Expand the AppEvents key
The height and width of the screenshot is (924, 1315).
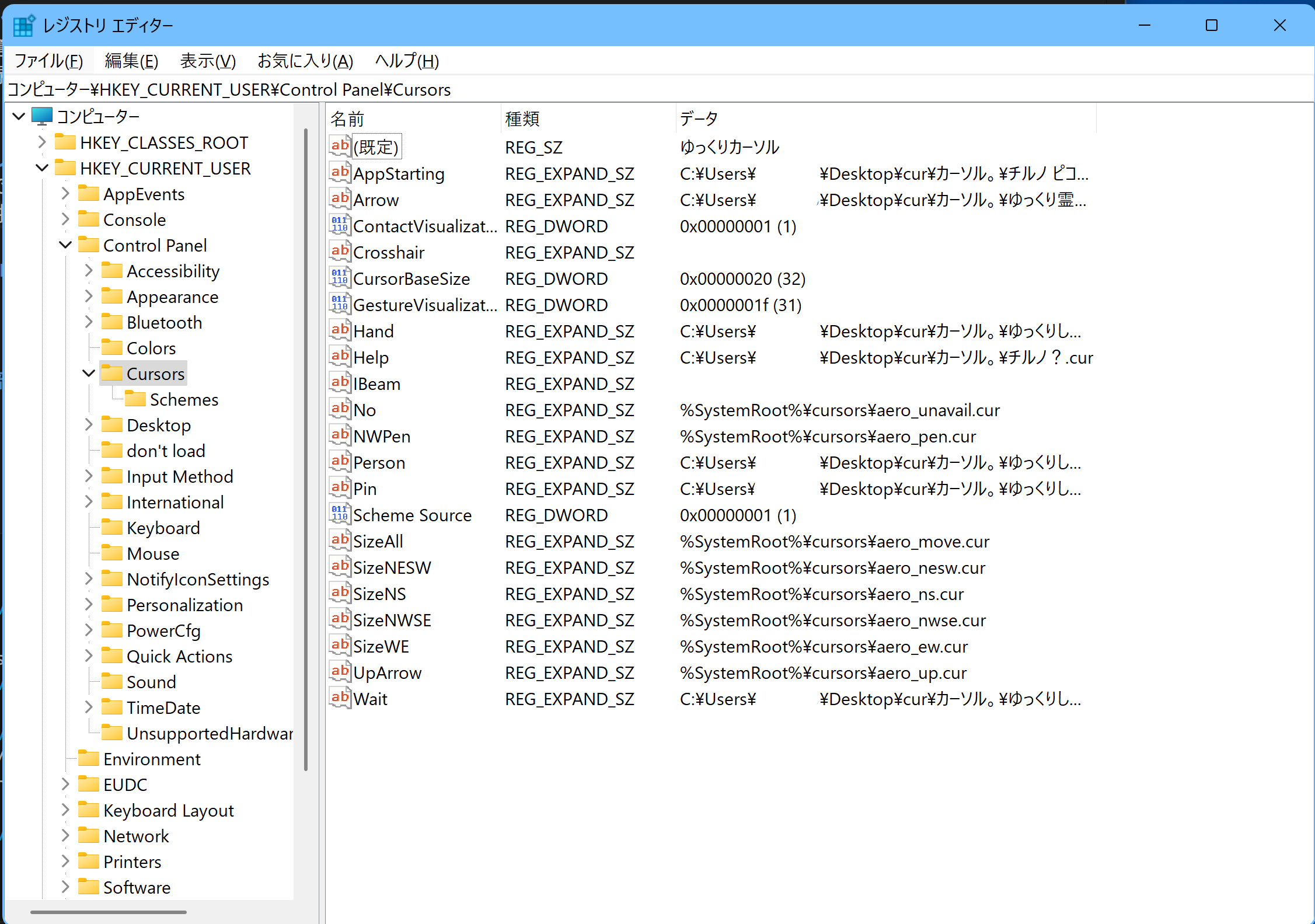[65, 193]
